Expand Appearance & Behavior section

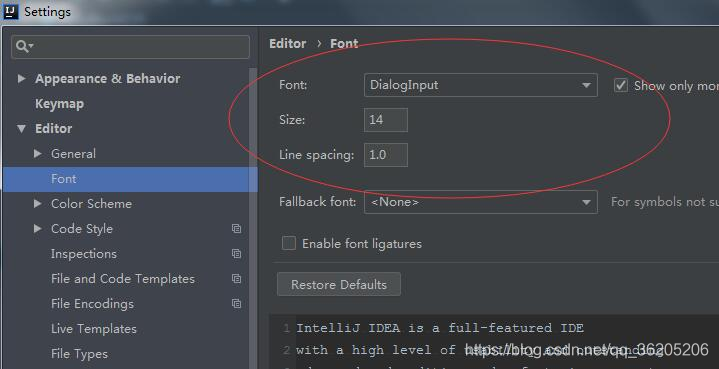21,78
